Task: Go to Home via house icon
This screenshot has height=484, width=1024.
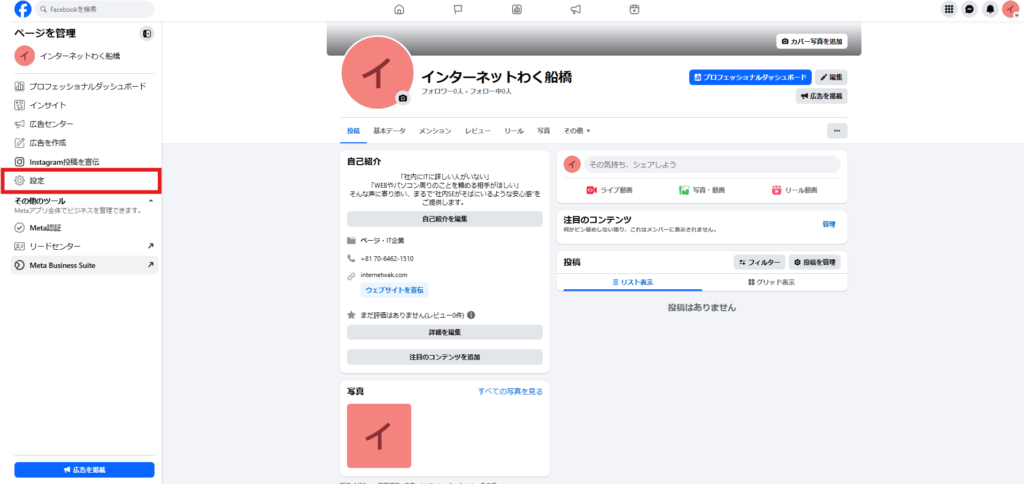Action: (x=399, y=10)
